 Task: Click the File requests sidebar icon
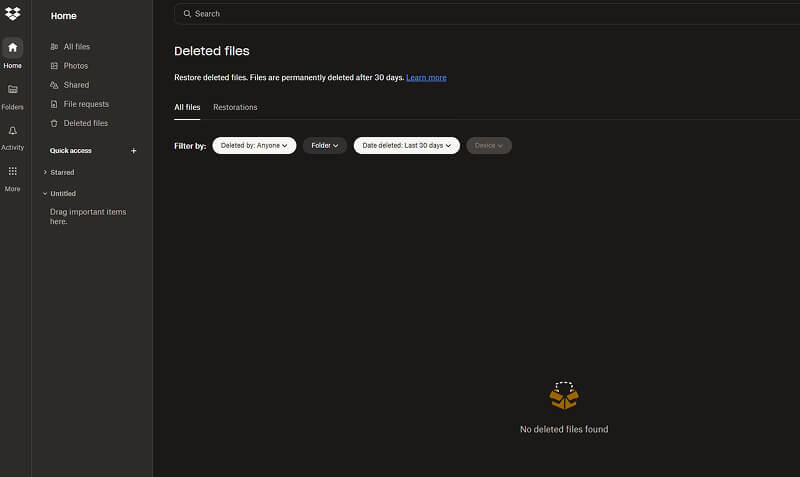coord(54,104)
